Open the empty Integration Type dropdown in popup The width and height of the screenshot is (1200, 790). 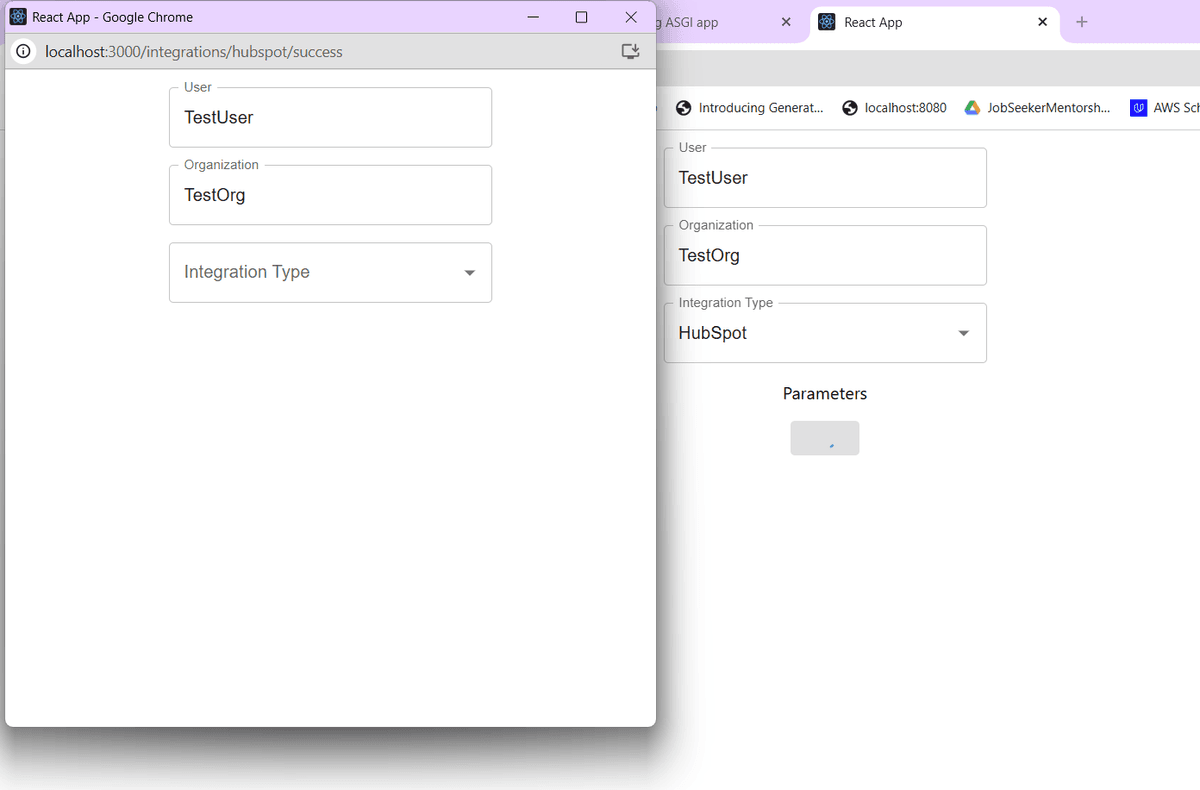[x=330, y=272]
